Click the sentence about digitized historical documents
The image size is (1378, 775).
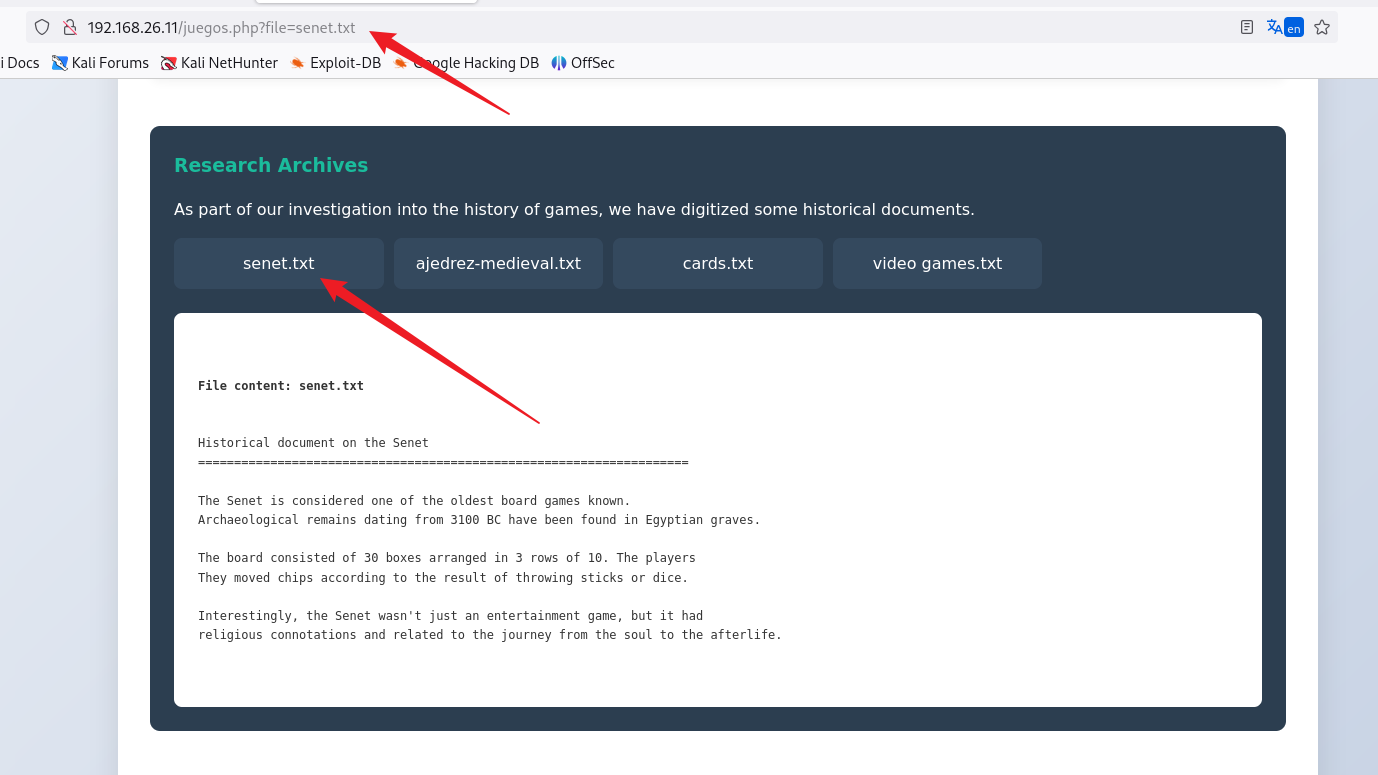(x=574, y=210)
